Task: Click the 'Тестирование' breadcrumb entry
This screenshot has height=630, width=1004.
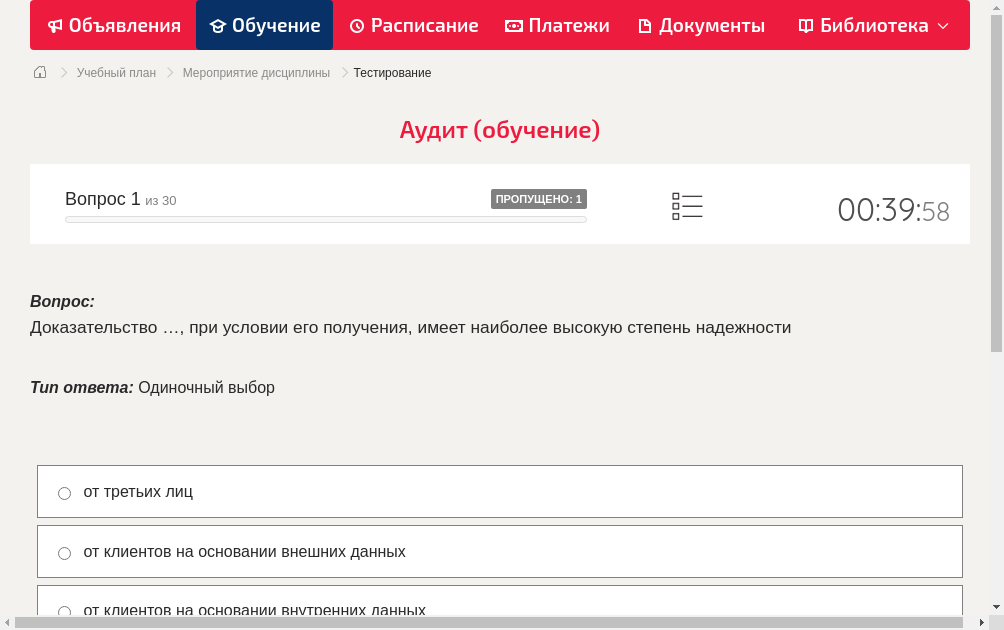Action: click(390, 72)
